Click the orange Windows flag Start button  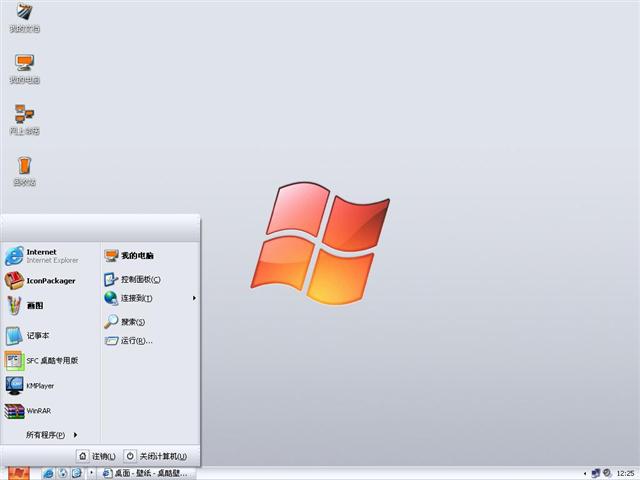pos(18,473)
